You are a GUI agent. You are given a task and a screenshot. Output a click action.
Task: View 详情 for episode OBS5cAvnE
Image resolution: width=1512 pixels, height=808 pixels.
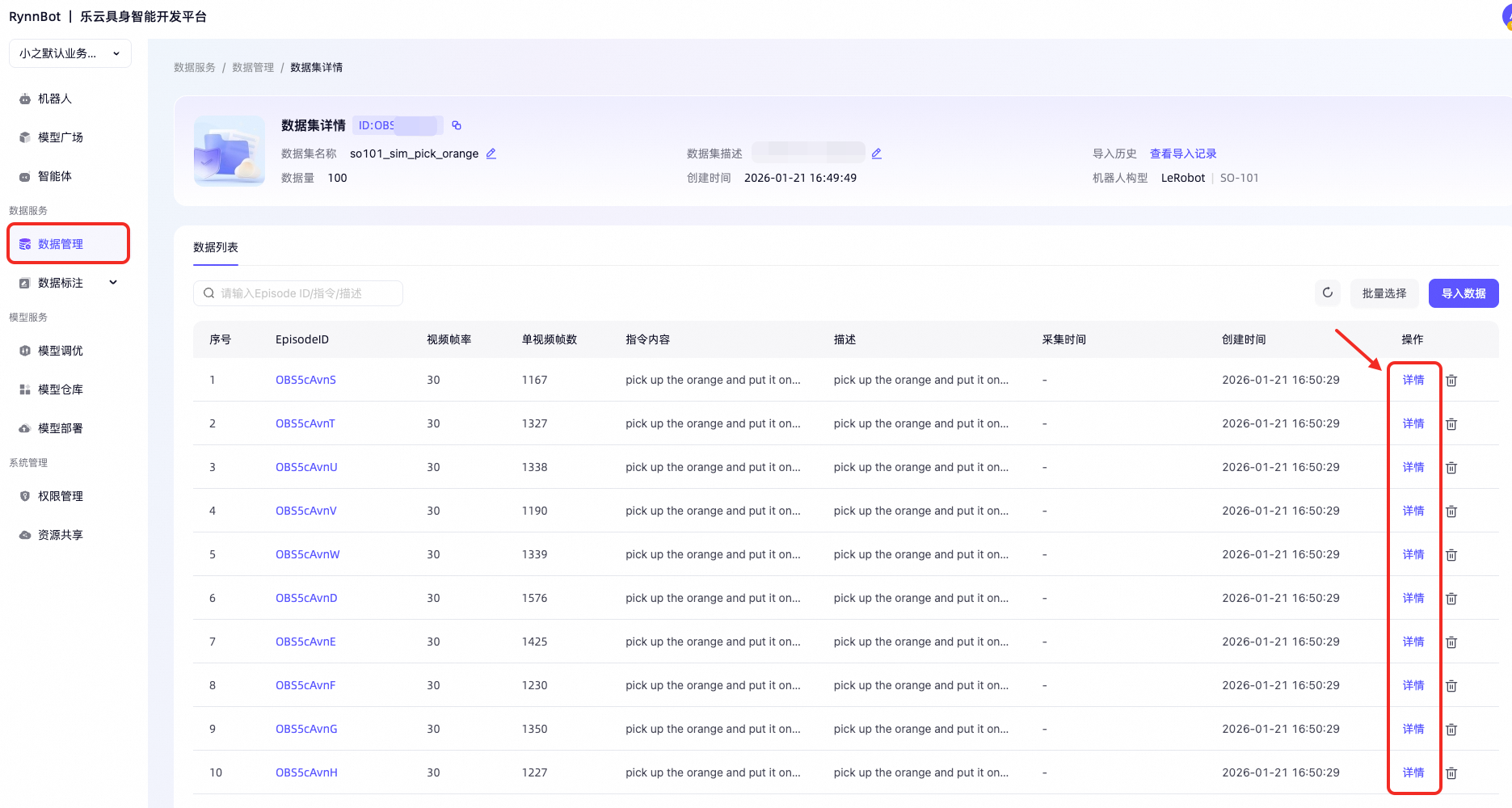coord(1413,642)
